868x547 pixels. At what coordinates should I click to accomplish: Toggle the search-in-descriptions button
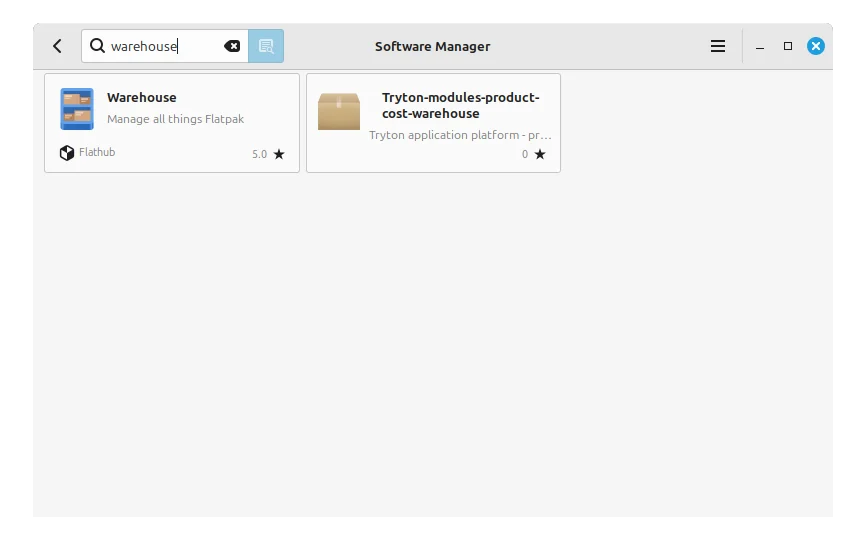click(266, 46)
